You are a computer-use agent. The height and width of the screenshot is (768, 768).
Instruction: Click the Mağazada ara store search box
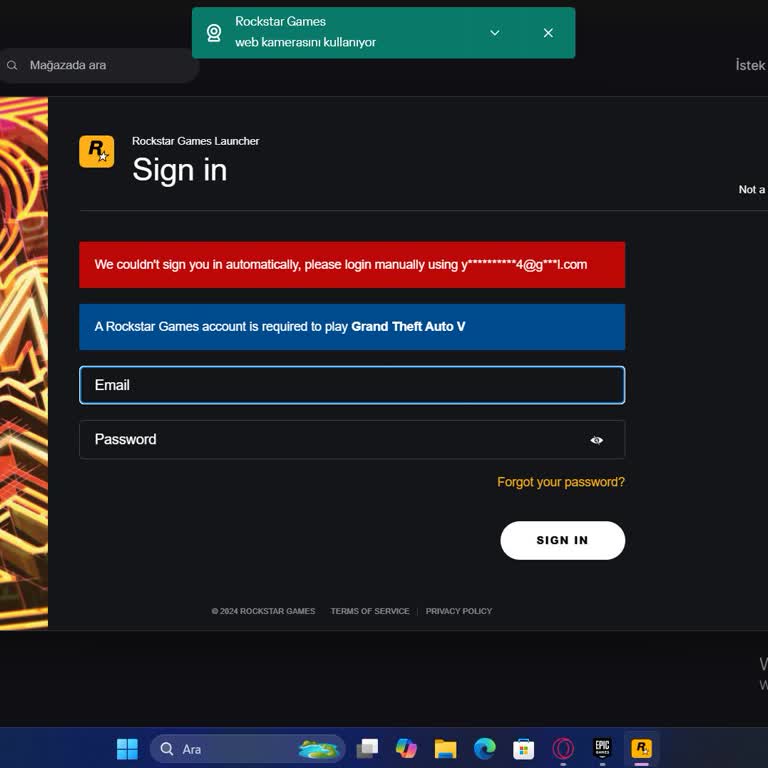pos(98,65)
